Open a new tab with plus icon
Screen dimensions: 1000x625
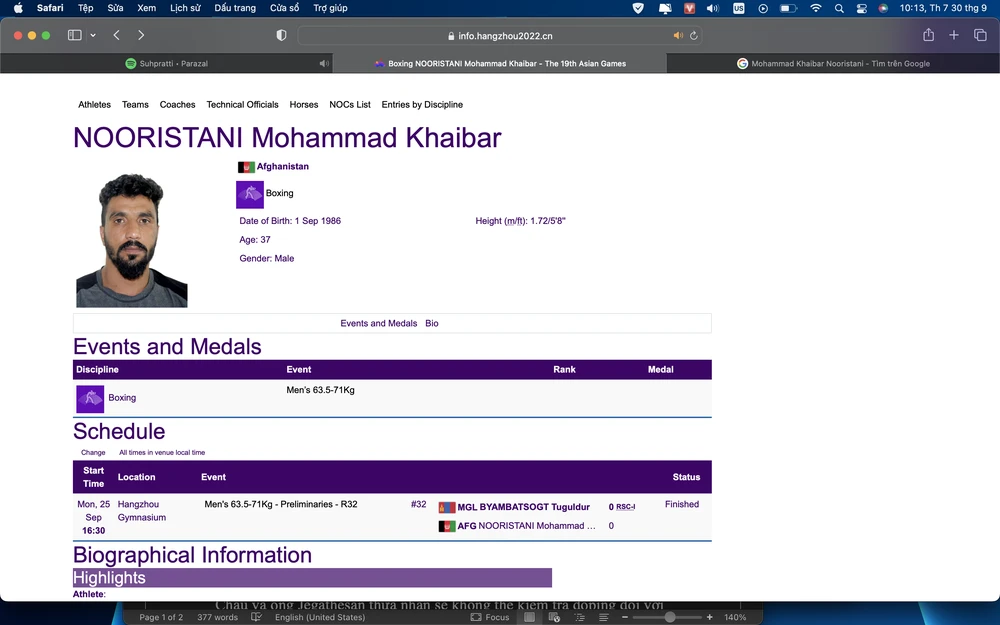pos(954,35)
